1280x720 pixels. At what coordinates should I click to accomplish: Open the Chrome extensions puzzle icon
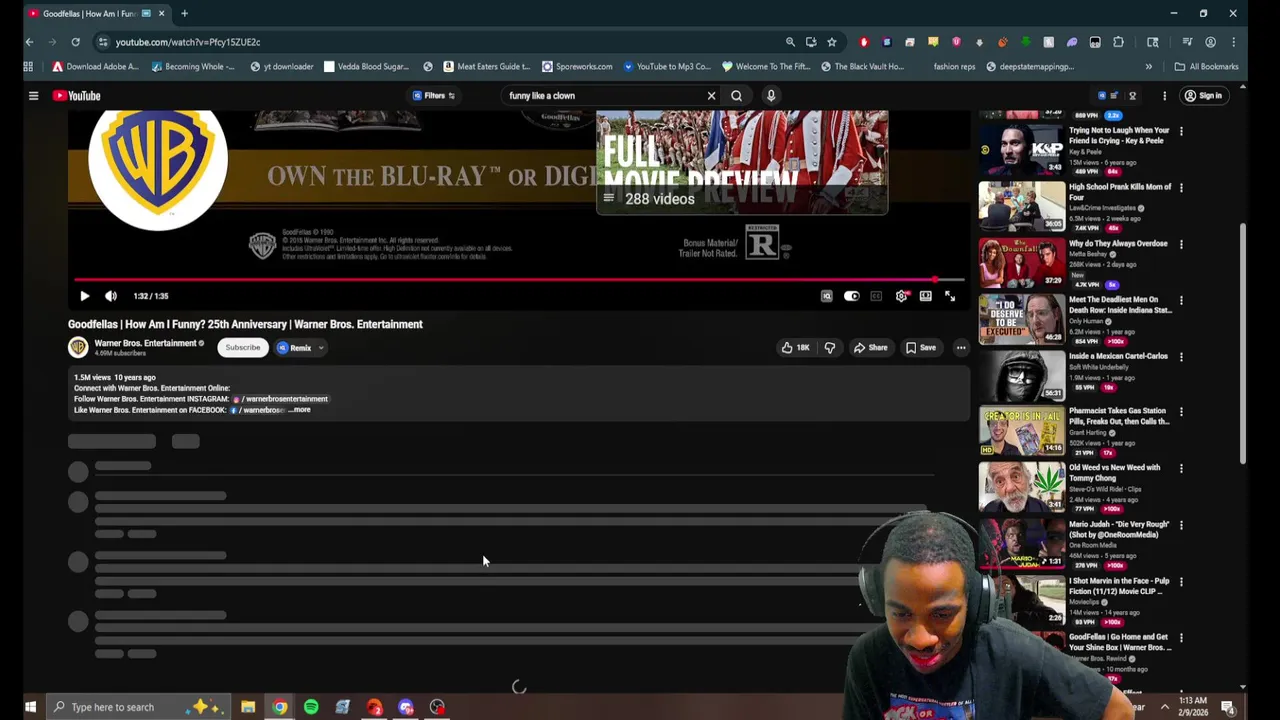pyautogui.click(x=1118, y=42)
